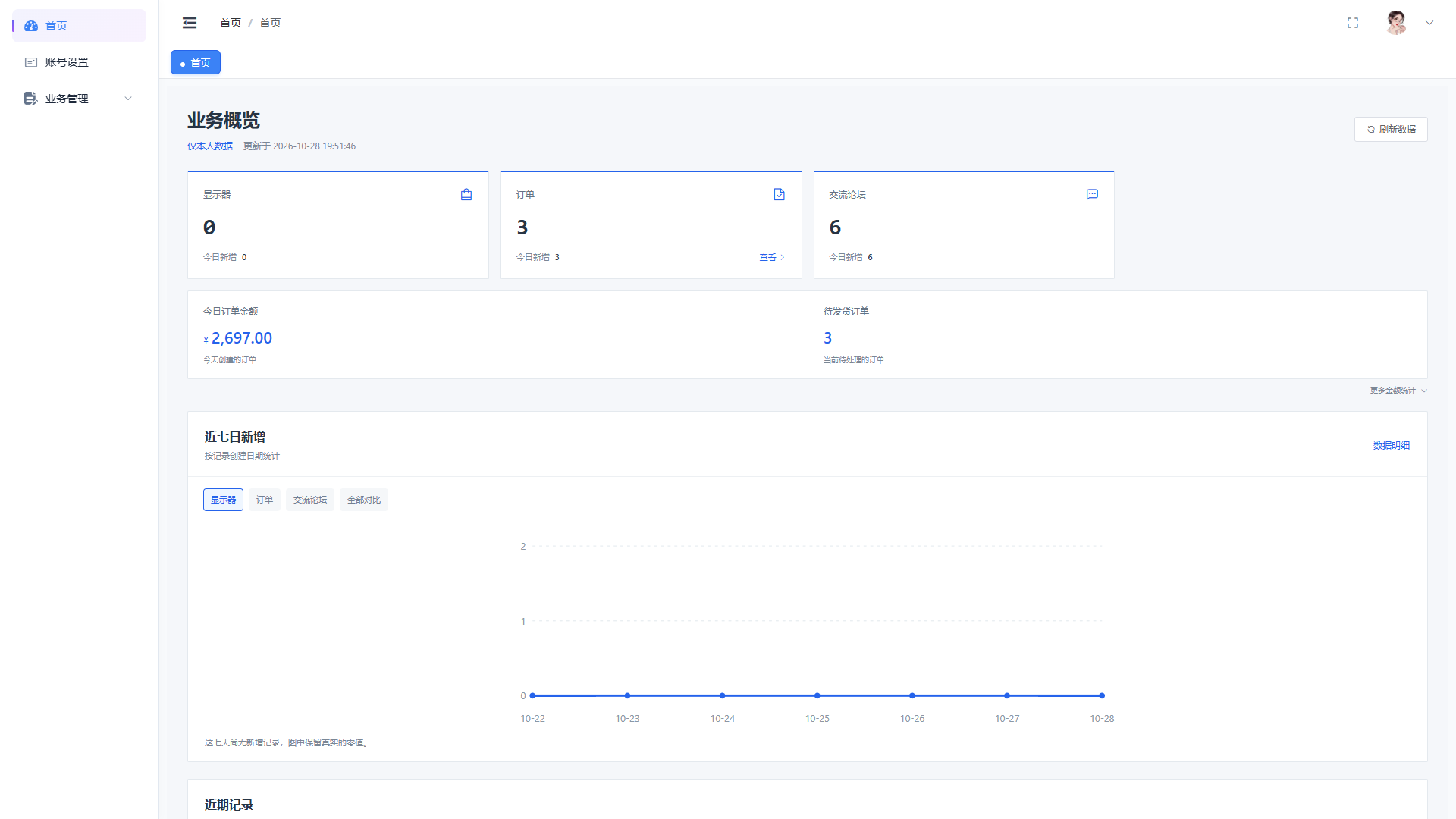Toggle fullscreen mode icon
Viewport: 1456px width, 819px height.
1353,23
